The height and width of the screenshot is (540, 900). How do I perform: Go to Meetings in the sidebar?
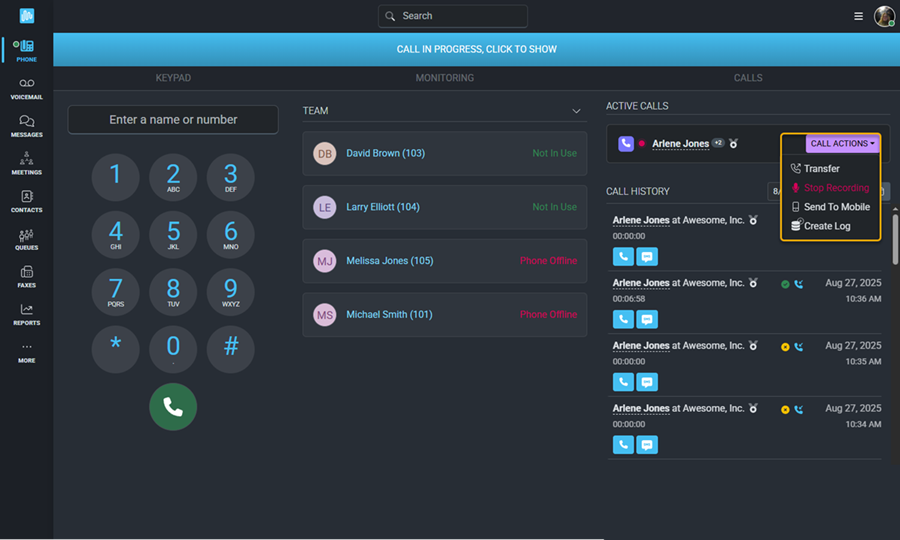(x=26, y=163)
